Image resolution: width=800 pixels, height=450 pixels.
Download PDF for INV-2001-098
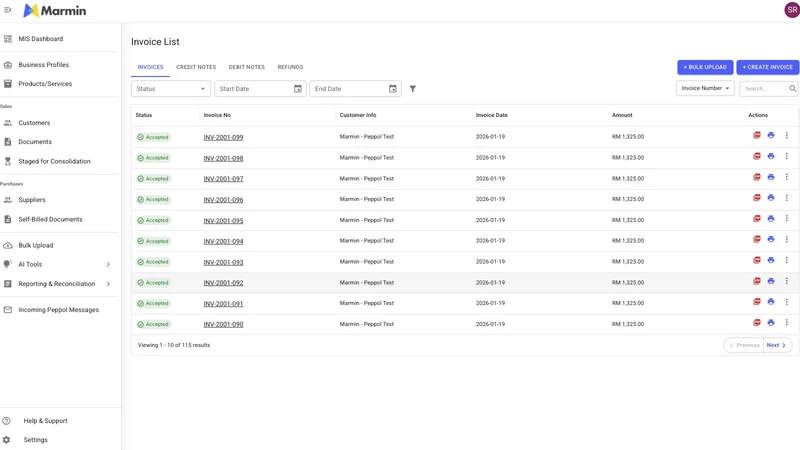pyautogui.click(x=757, y=156)
